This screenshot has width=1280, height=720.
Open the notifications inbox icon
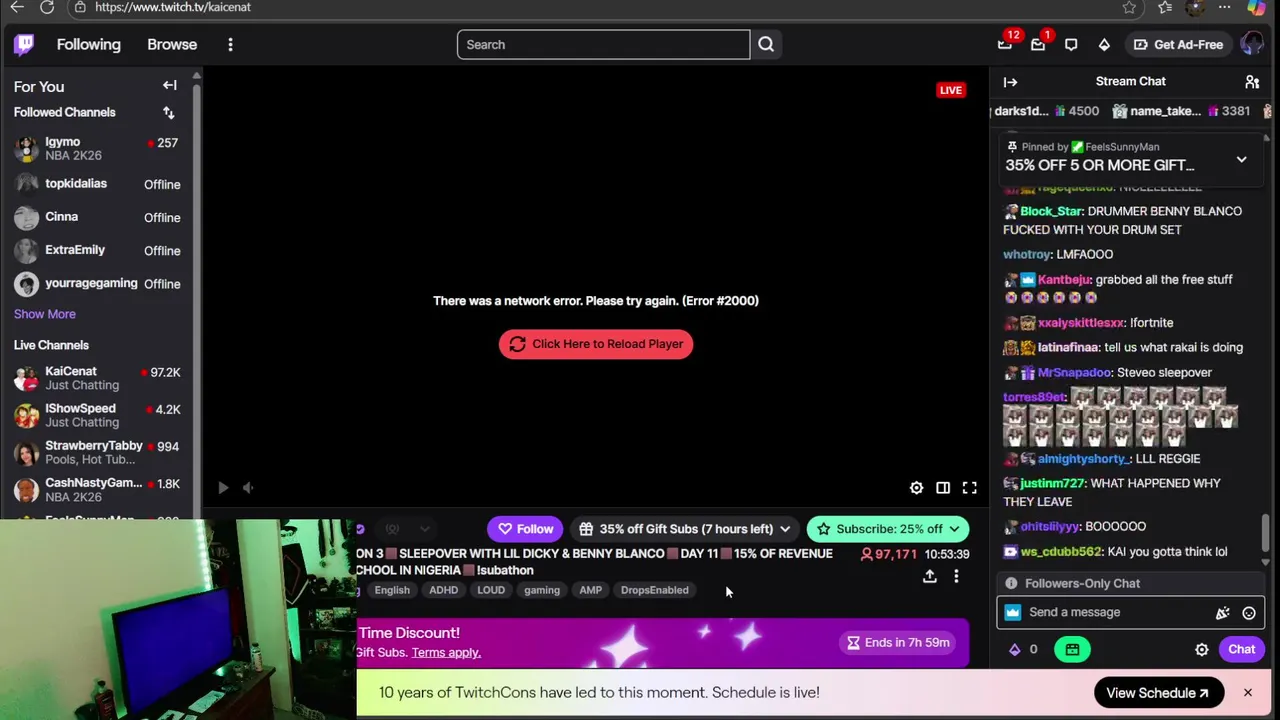[1038, 44]
